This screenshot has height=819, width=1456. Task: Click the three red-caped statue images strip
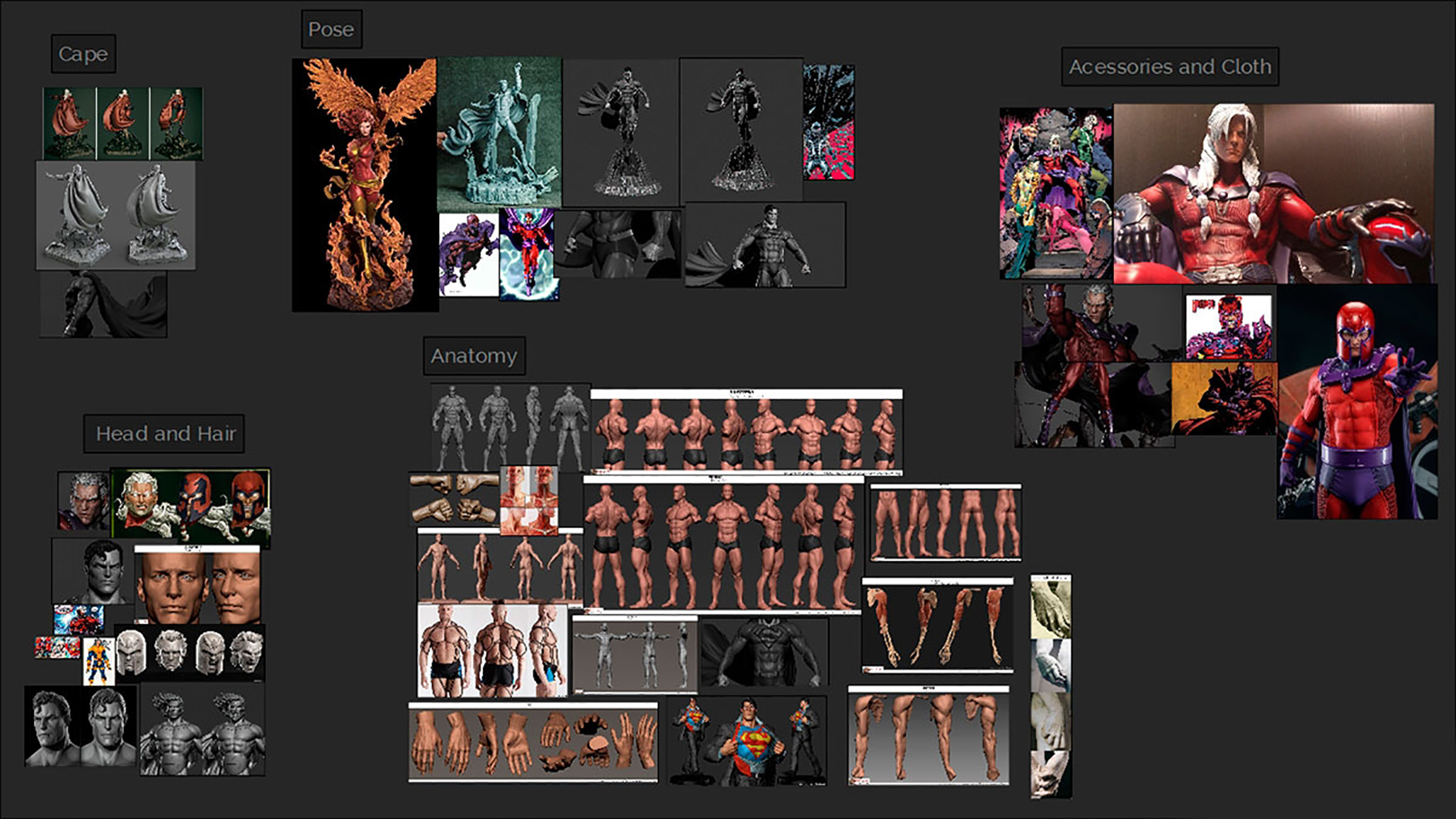pos(123,123)
